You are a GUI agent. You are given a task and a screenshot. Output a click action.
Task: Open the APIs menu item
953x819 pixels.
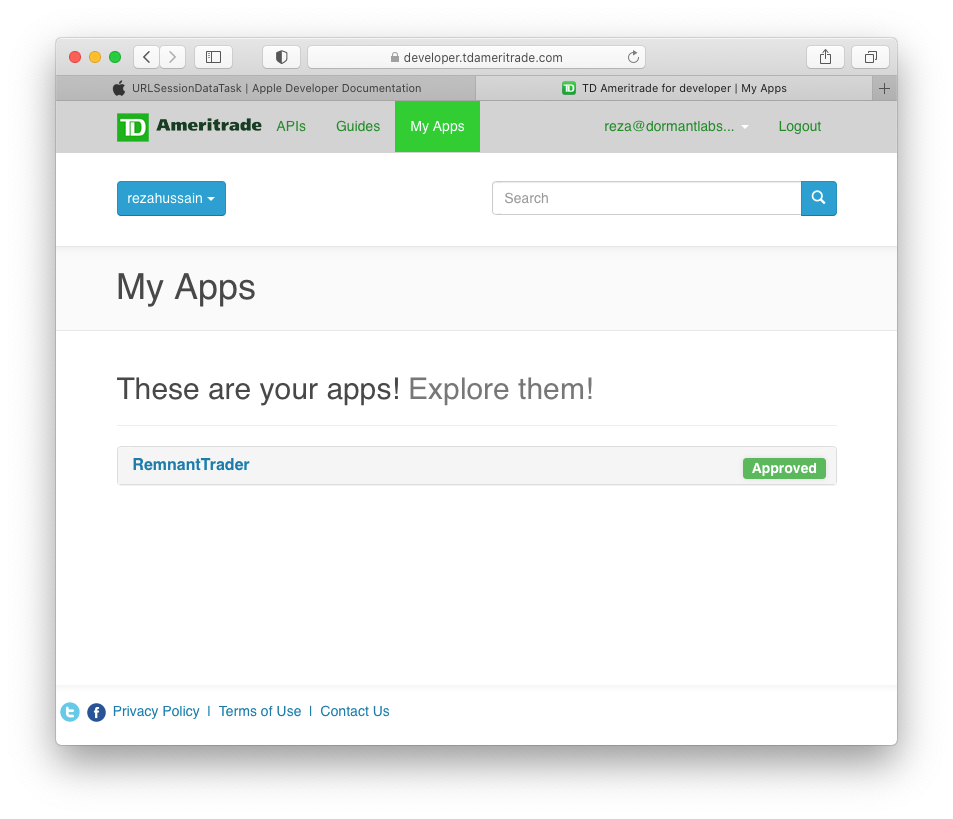point(291,126)
